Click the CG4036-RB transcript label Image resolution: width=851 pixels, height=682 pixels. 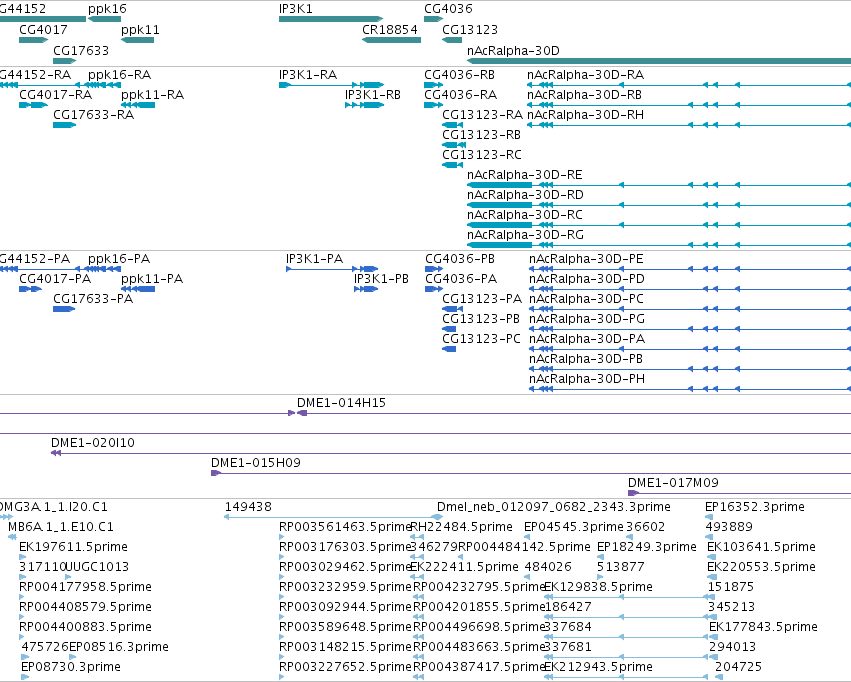pos(460,74)
